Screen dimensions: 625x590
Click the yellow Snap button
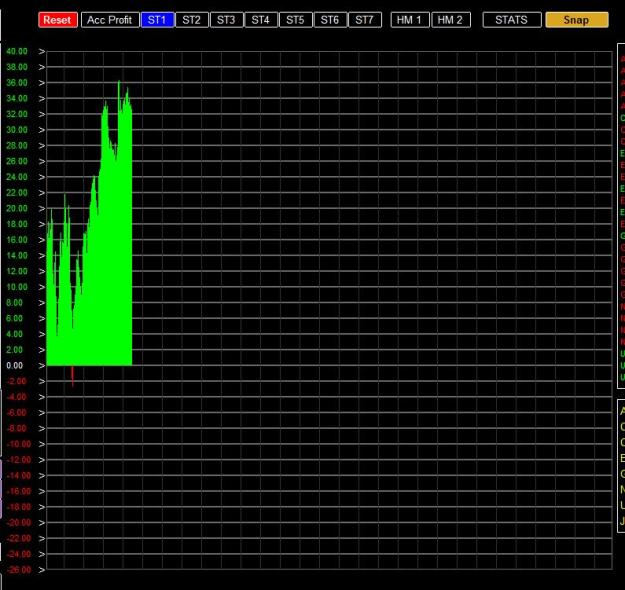[x=577, y=20]
